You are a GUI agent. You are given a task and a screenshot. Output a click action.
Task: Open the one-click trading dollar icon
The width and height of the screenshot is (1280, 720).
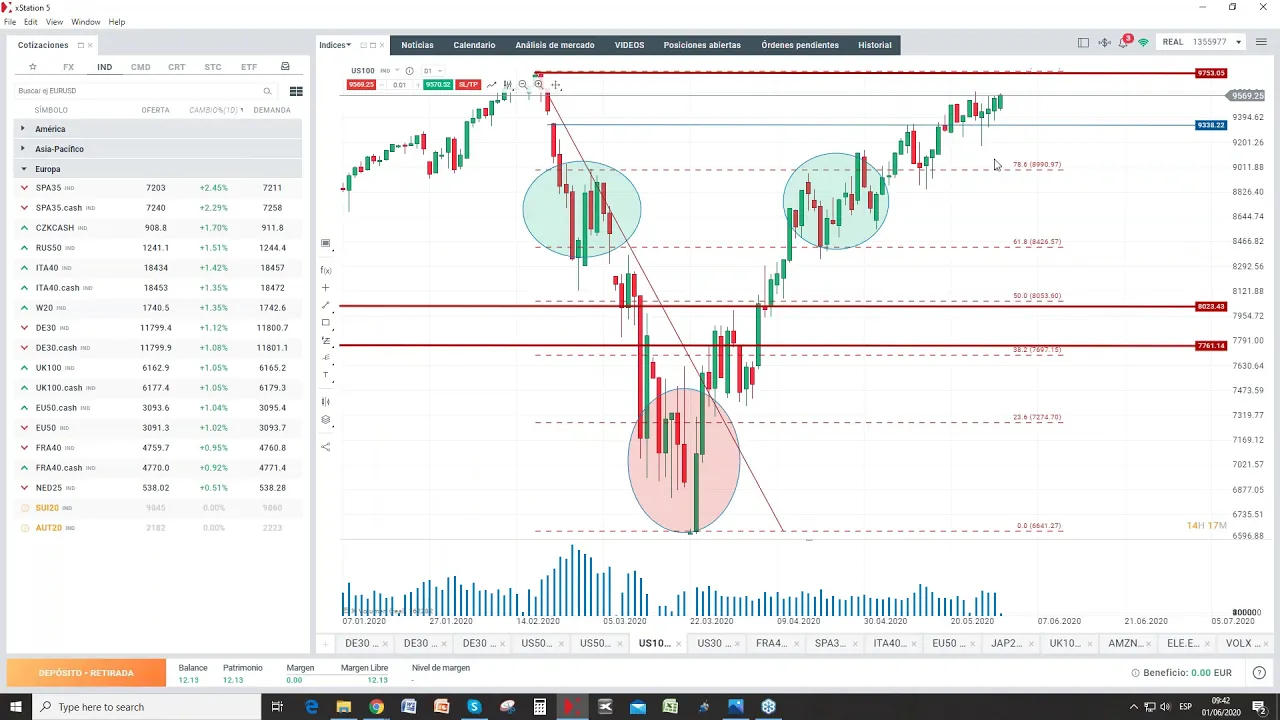click(x=1104, y=43)
